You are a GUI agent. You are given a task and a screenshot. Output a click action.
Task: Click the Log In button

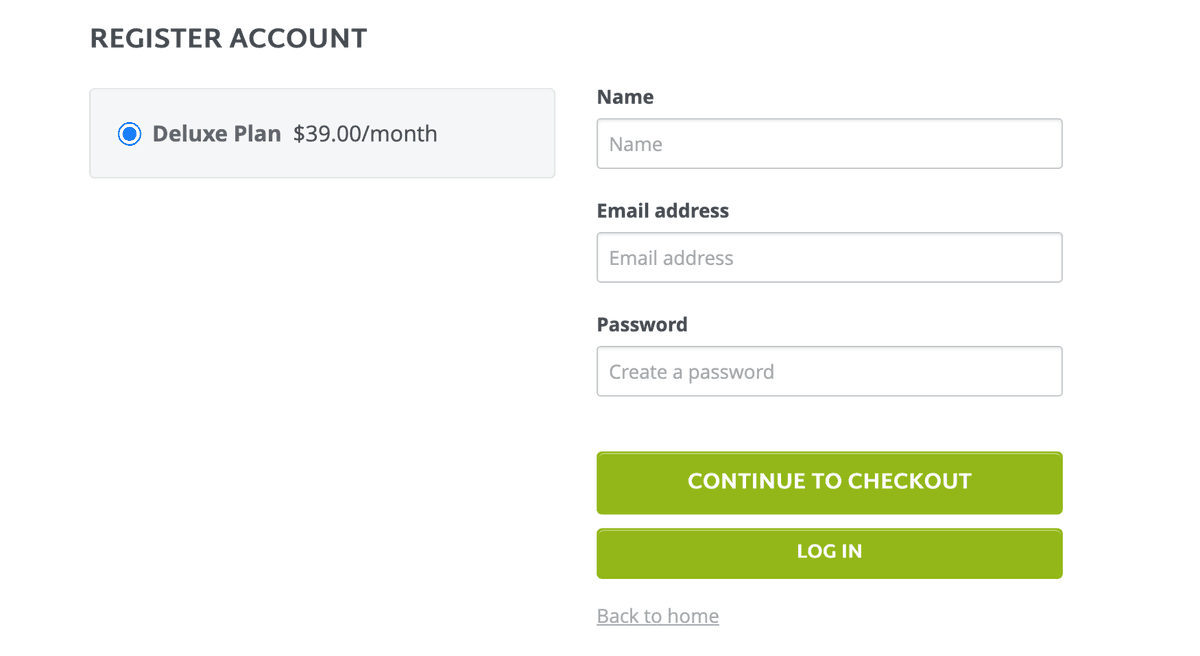pyautogui.click(x=829, y=552)
